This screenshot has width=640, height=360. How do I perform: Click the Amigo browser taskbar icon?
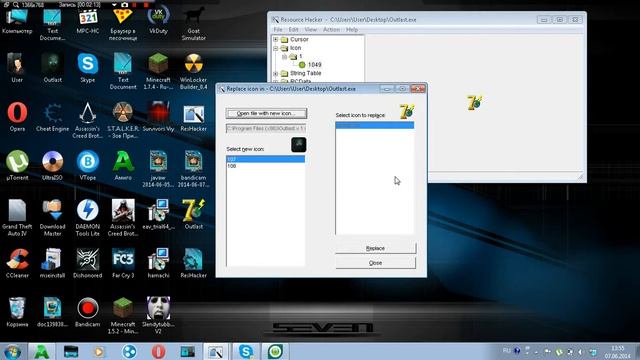[x=42, y=351]
